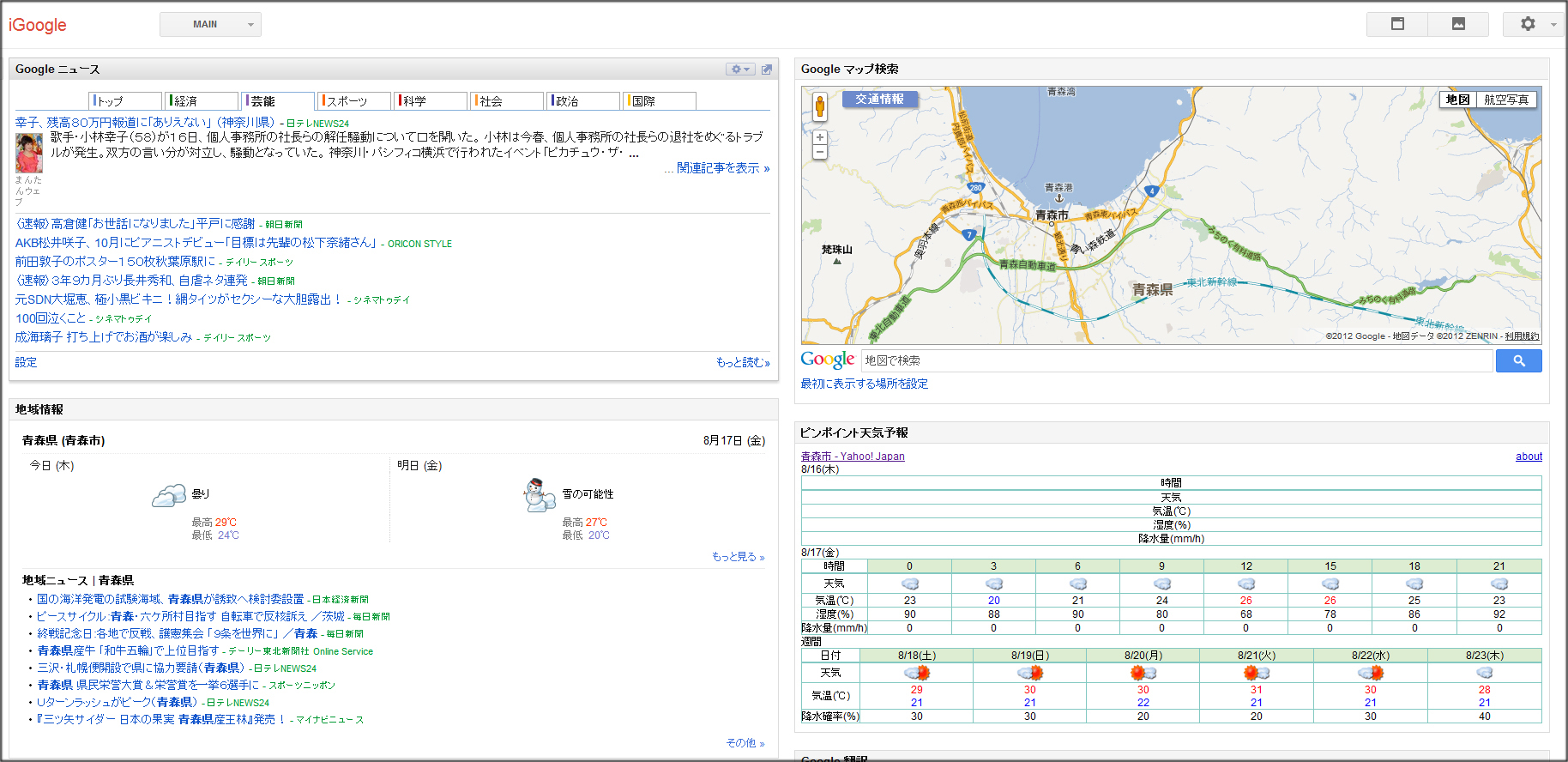This screenshot has height=762, width=1568.
Task: Open the AKB松井咲子 ピアニストデビュー article
Action: tap(196, 243)
